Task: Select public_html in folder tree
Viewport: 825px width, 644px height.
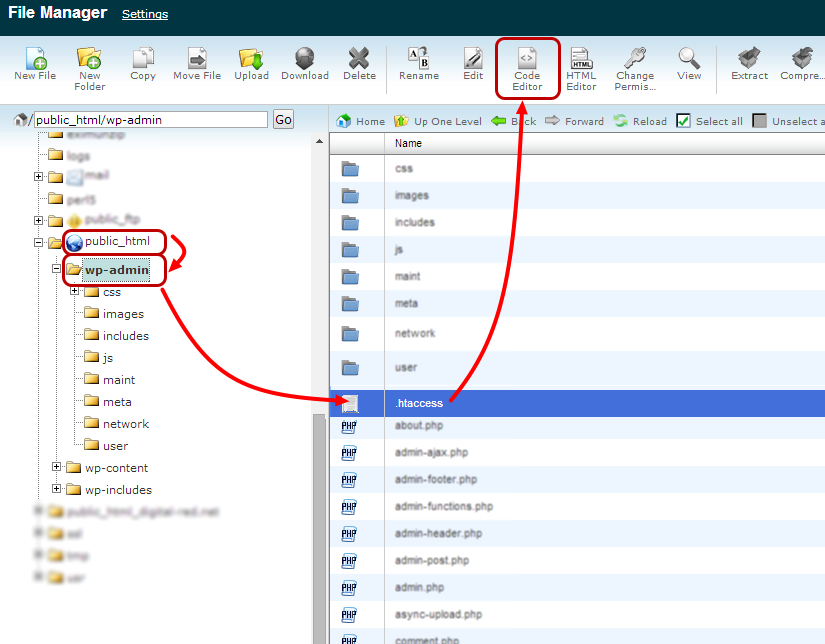Action: coord(117,242)
